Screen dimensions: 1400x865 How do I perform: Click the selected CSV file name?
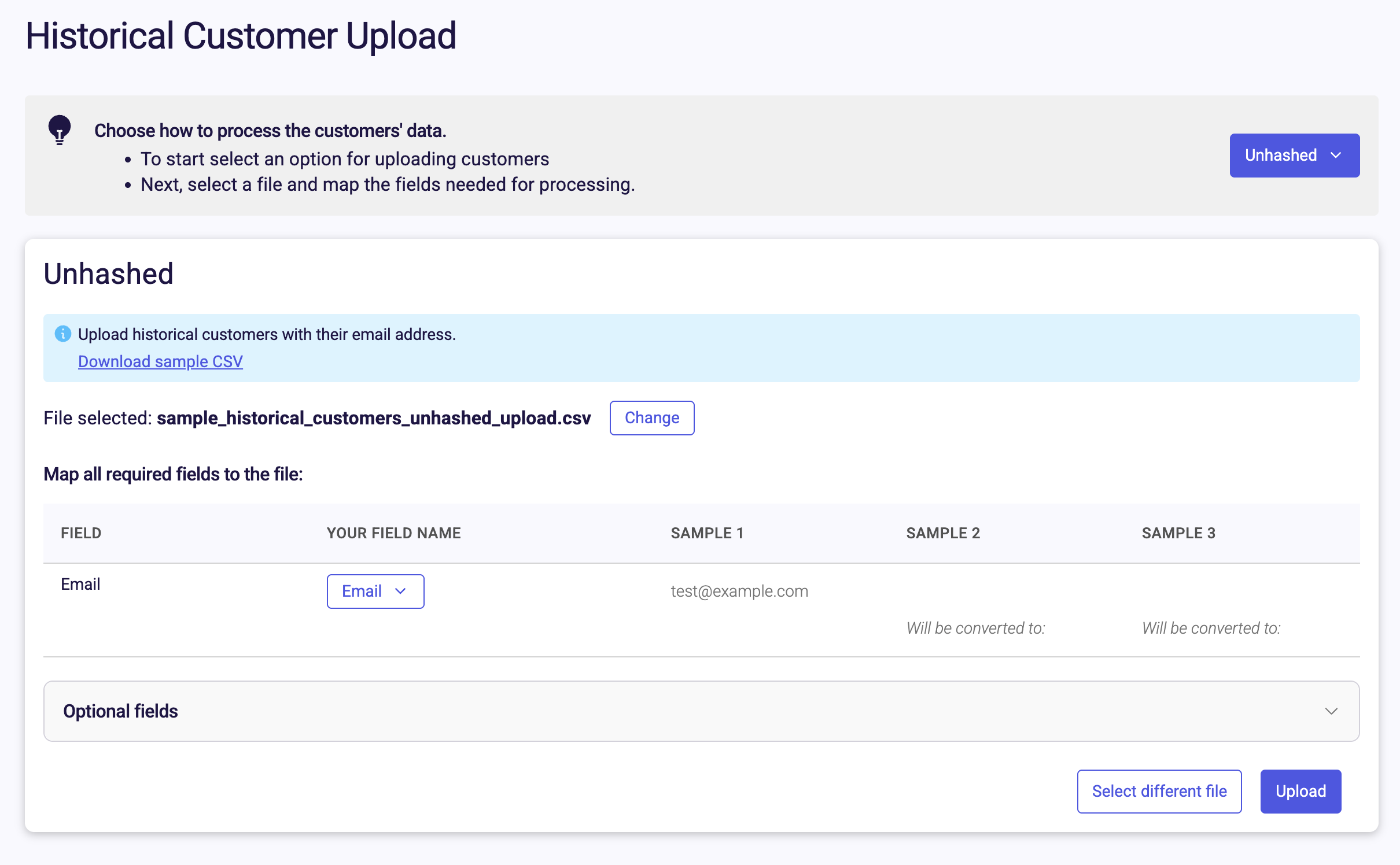[374, 418]
